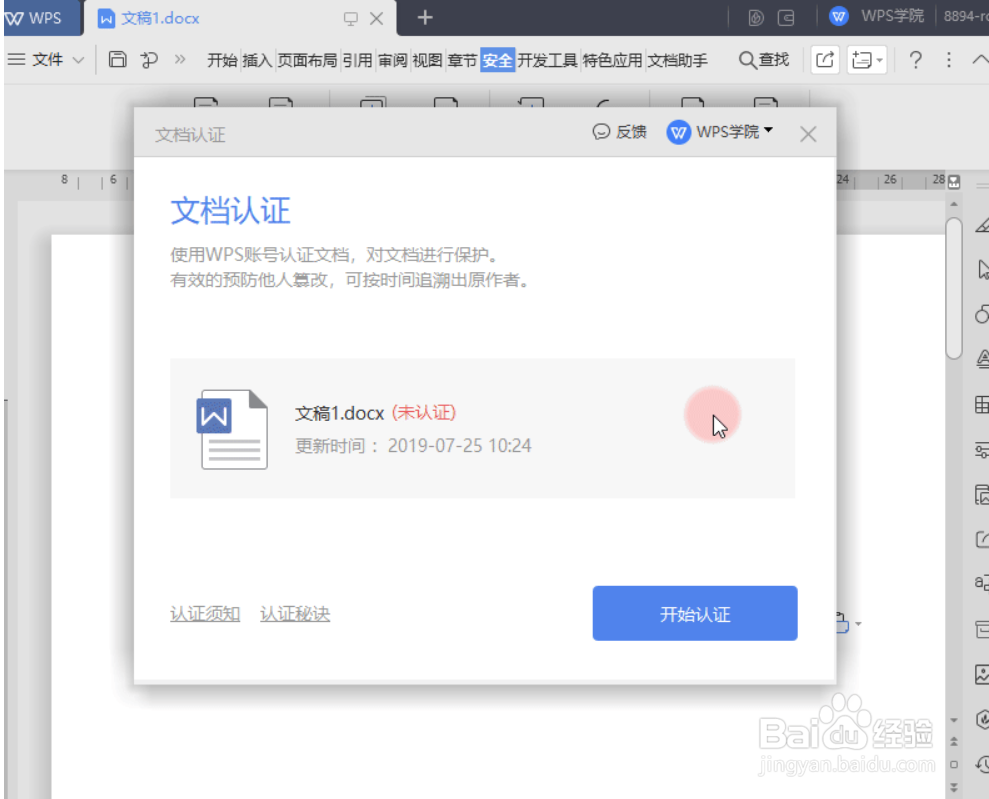The image size is (989, 799).
Task: Click the monitor icon on document tab
Action: [x=350, y=18]
